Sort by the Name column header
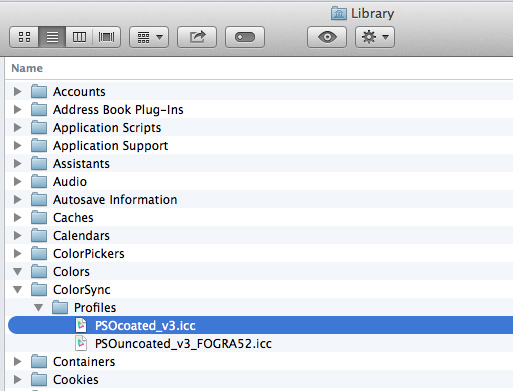 (27, 68)
